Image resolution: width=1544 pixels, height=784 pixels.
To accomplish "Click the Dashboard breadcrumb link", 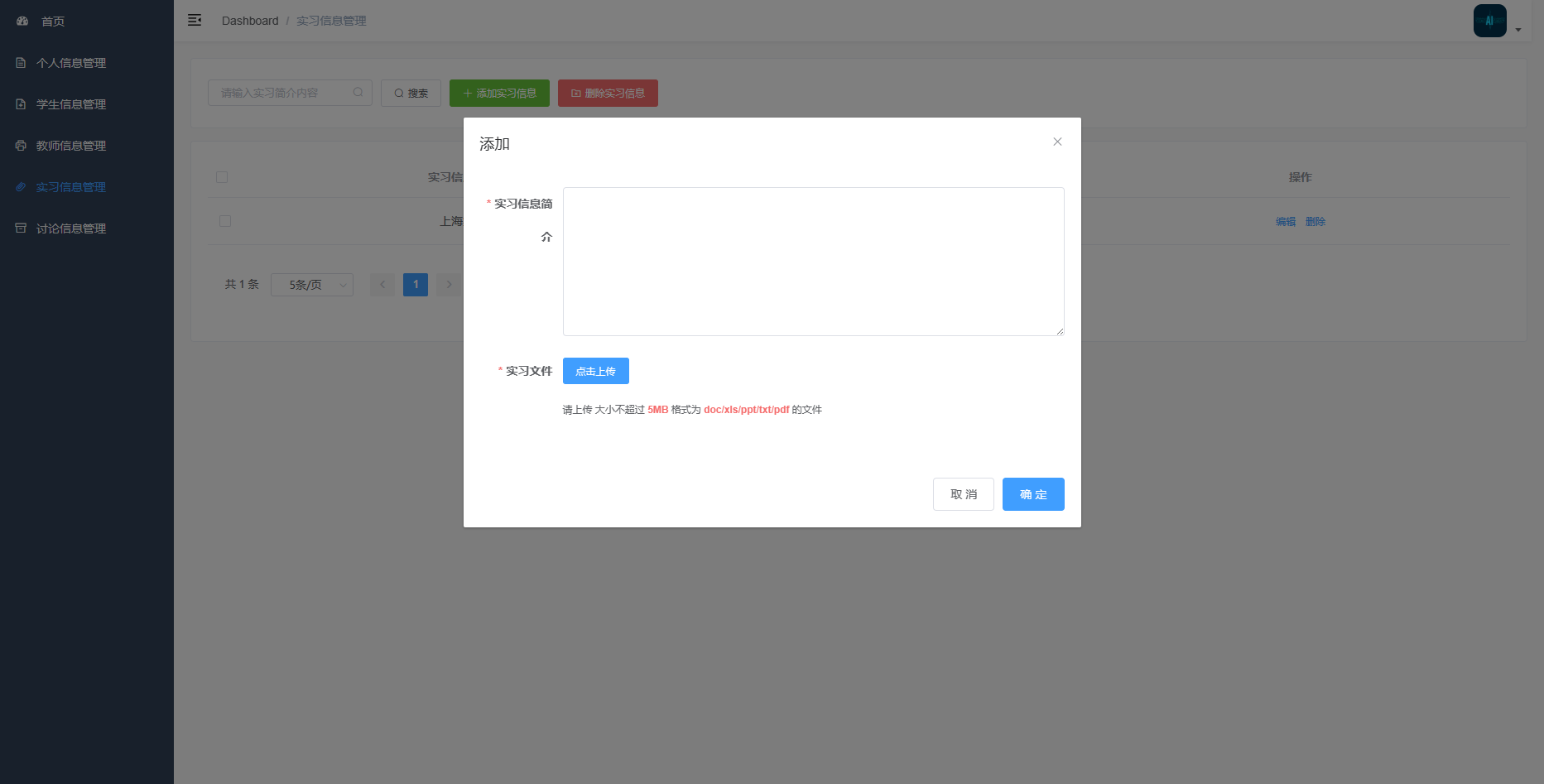I will click(250, 21).
